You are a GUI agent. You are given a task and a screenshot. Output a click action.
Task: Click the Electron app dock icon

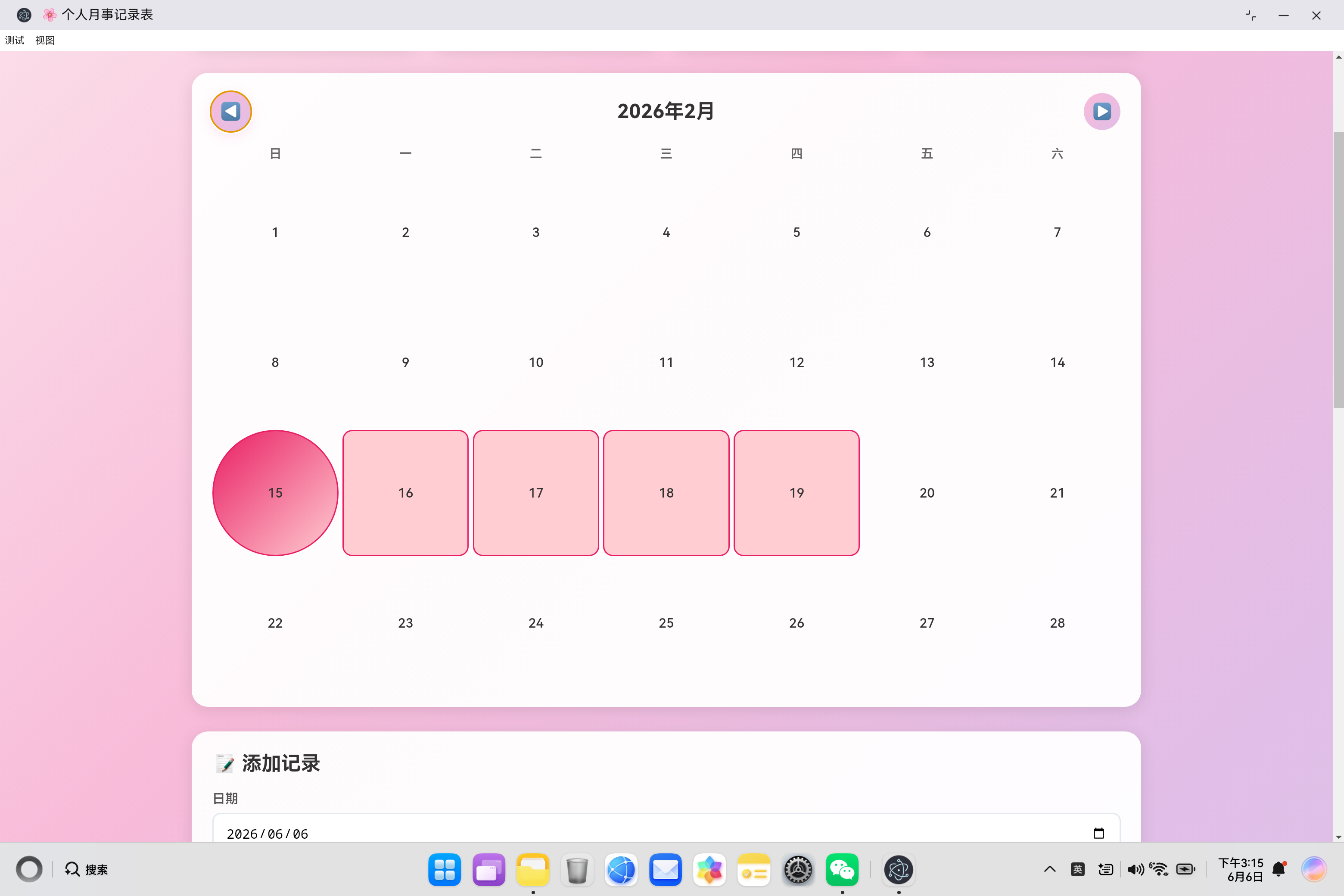click(898, 869)
